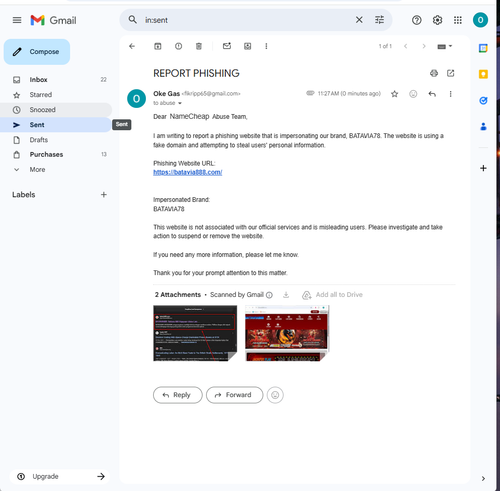This screenshot has height=491, width=500.
Task: Click the Gmail logo
Action: click(53, 20)
